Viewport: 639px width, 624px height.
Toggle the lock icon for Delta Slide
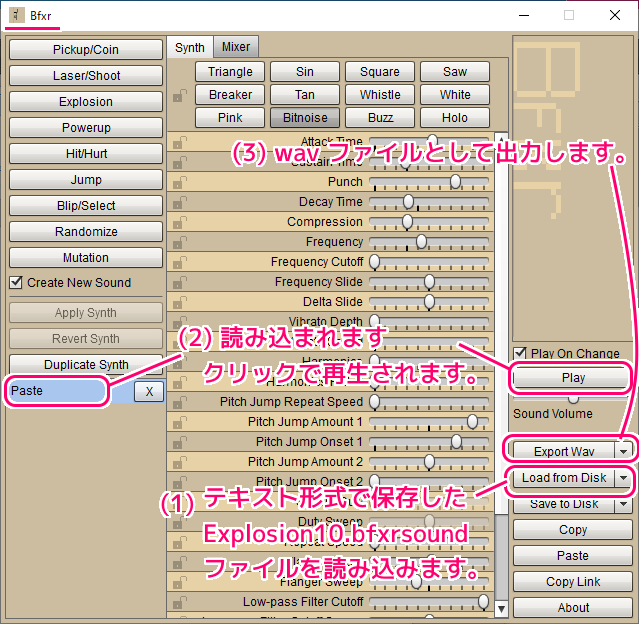tap(180, 302)
